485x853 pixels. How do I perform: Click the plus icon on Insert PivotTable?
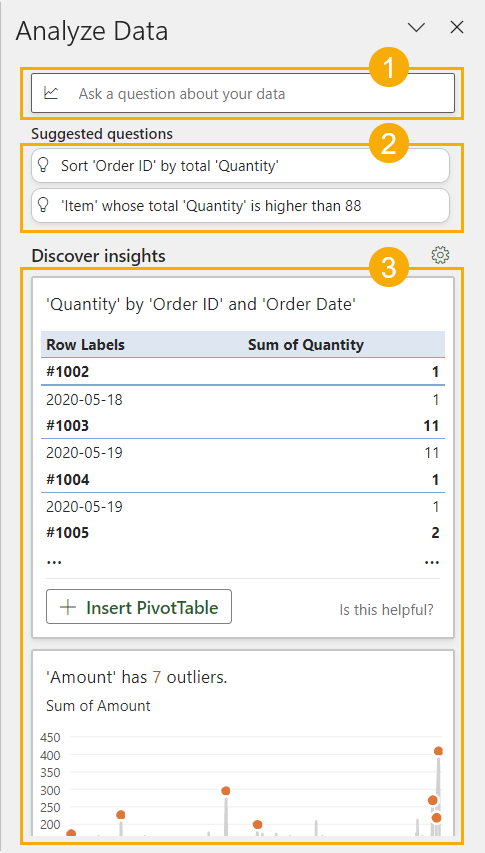click(x=67, y=607)
